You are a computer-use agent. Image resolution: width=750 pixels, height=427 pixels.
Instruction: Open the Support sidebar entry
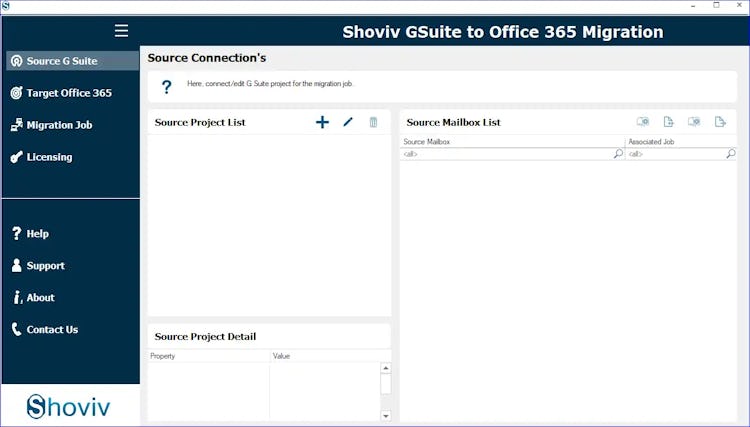coord(45,265)
